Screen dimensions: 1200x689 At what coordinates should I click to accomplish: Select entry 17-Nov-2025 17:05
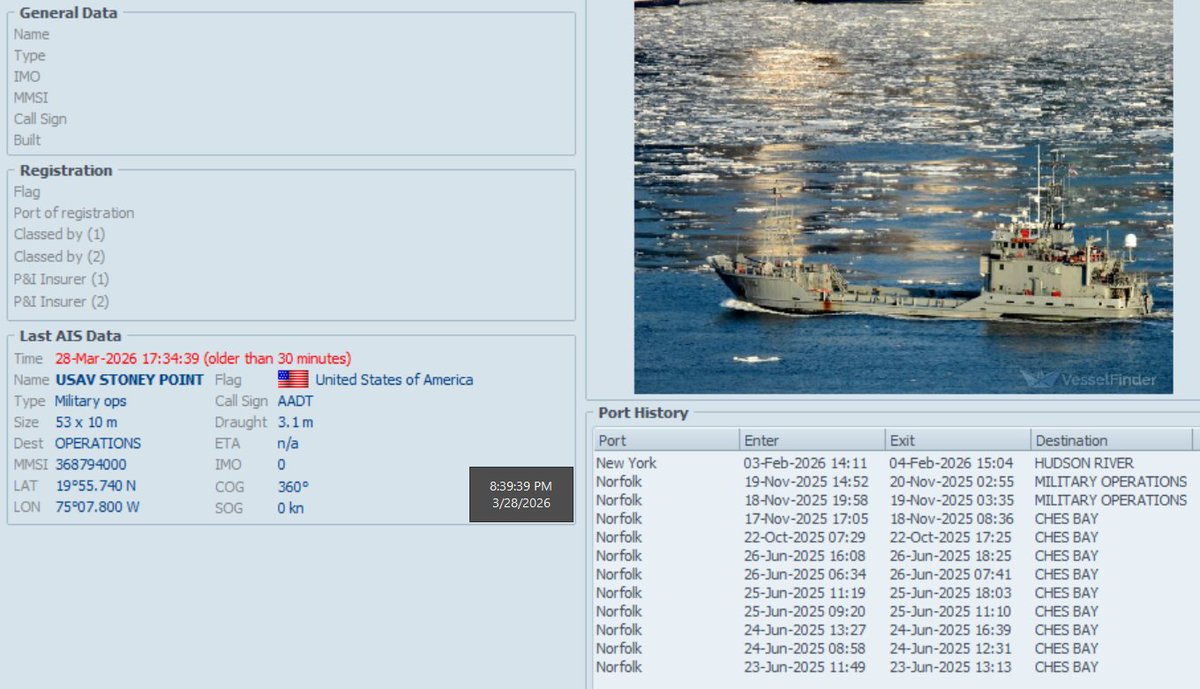(806, 519)
